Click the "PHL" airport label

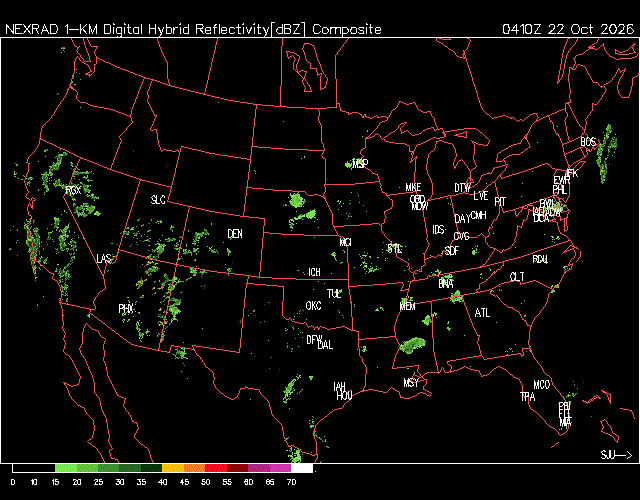coord(560,190)
